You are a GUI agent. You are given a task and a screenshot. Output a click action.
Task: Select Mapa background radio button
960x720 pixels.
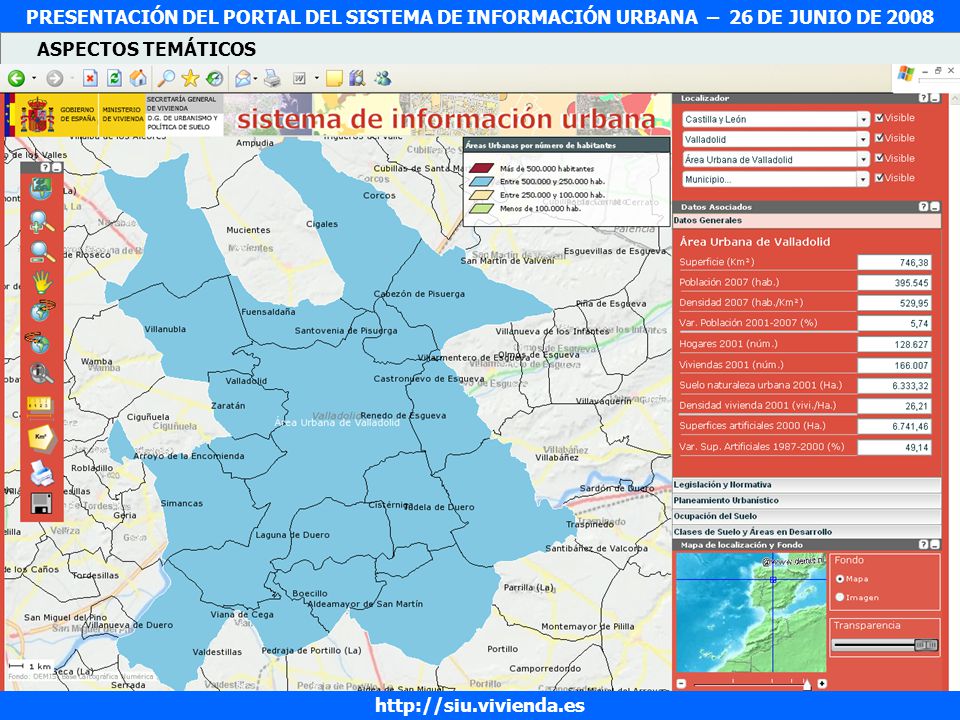click(x=840, y=579)
